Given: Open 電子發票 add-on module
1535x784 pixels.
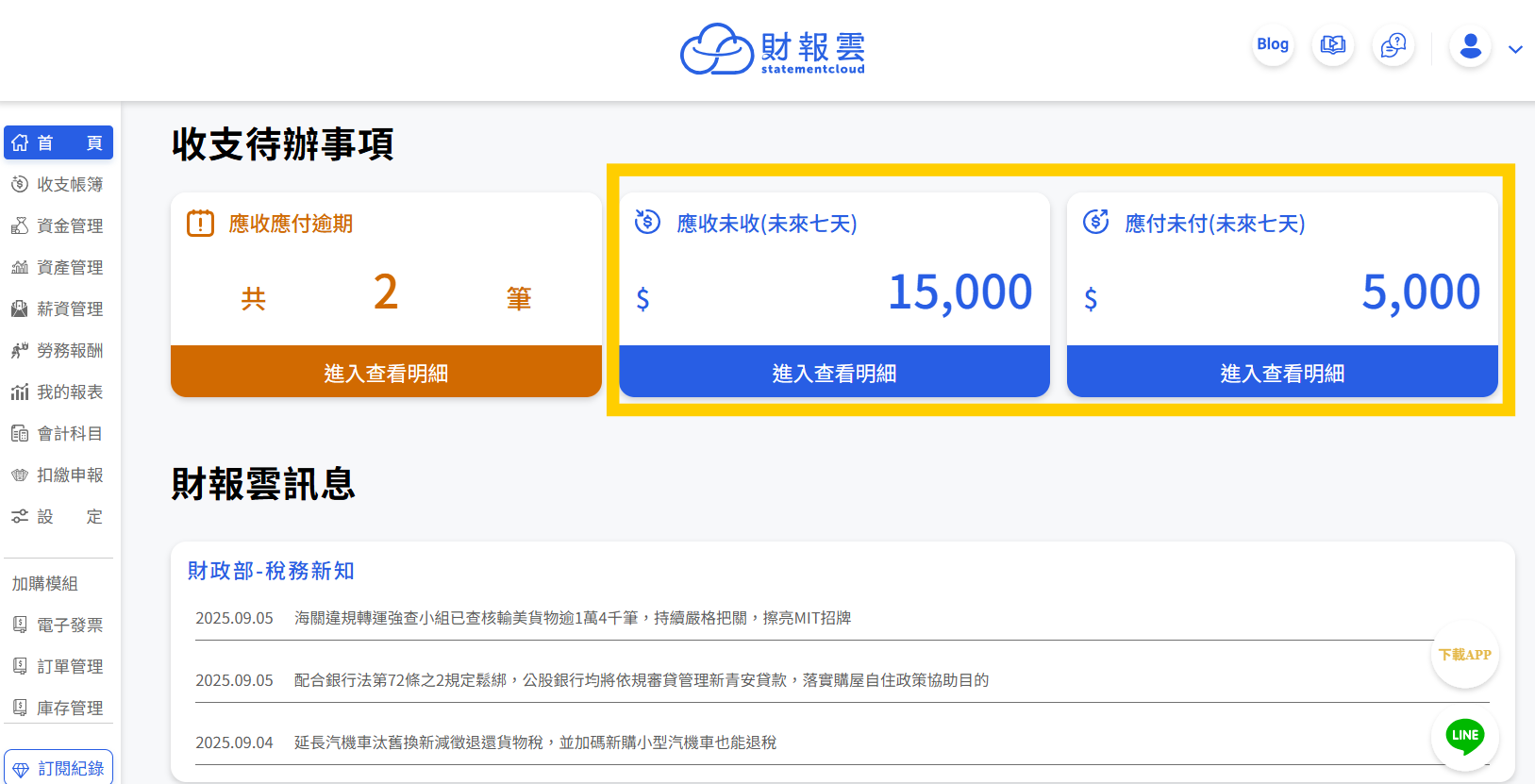Looking at the screenshot, I should click(58, 625).
